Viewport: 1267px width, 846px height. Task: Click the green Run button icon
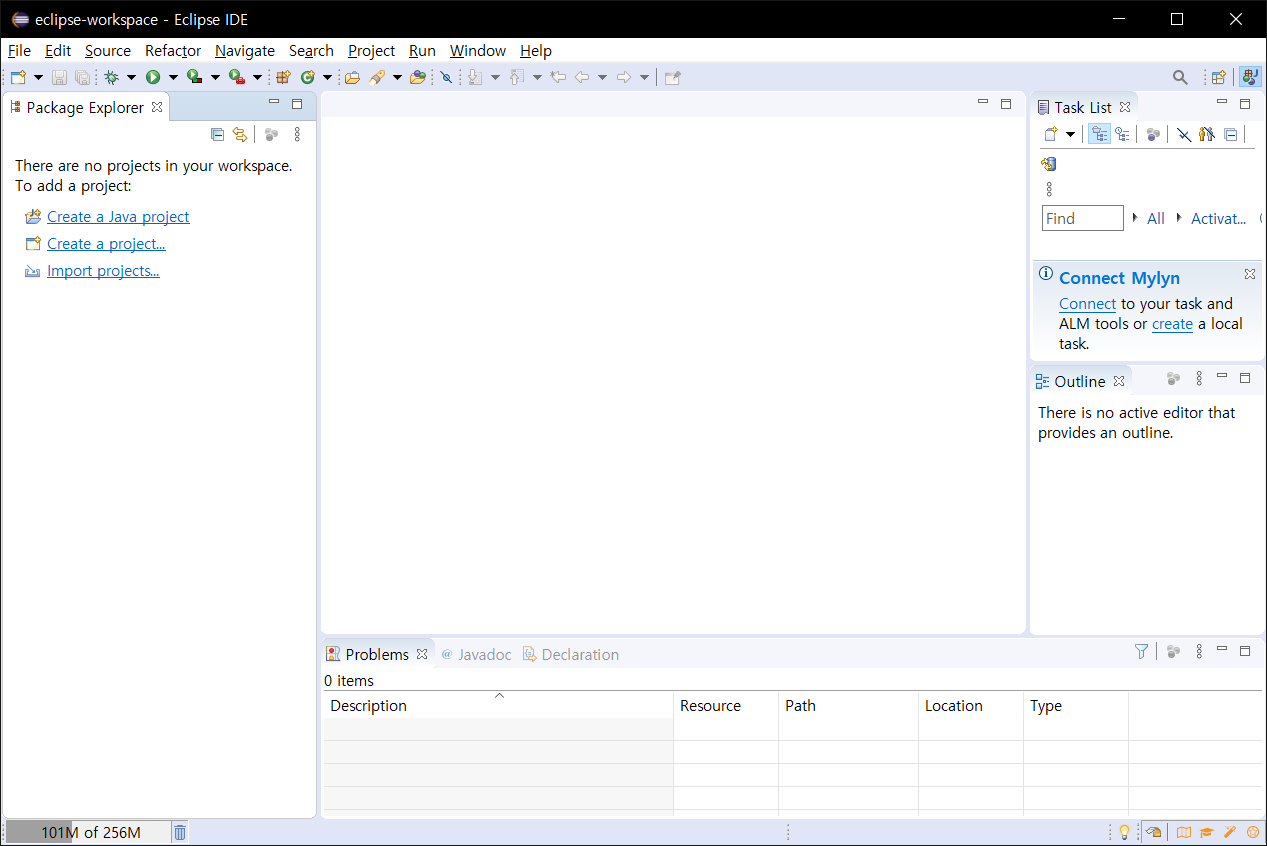click(x=153, y=77)
